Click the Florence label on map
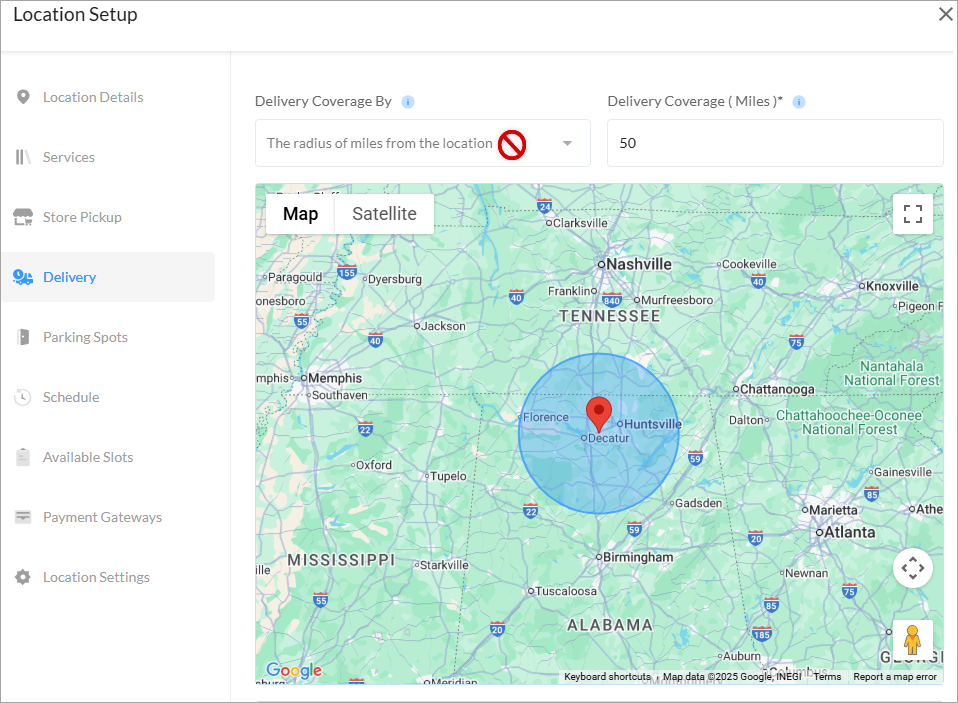The width and height of the screenshot is (958, 703). point(546,417)
